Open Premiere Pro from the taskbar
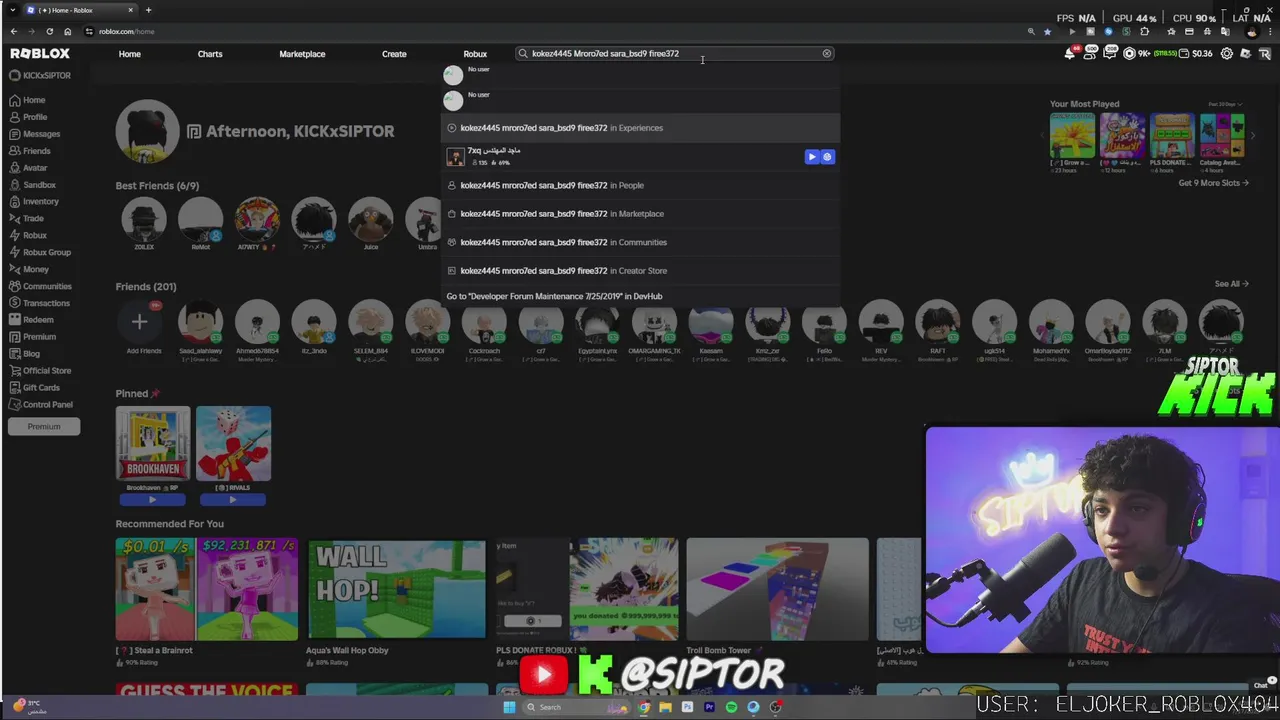 coord(709,707)
